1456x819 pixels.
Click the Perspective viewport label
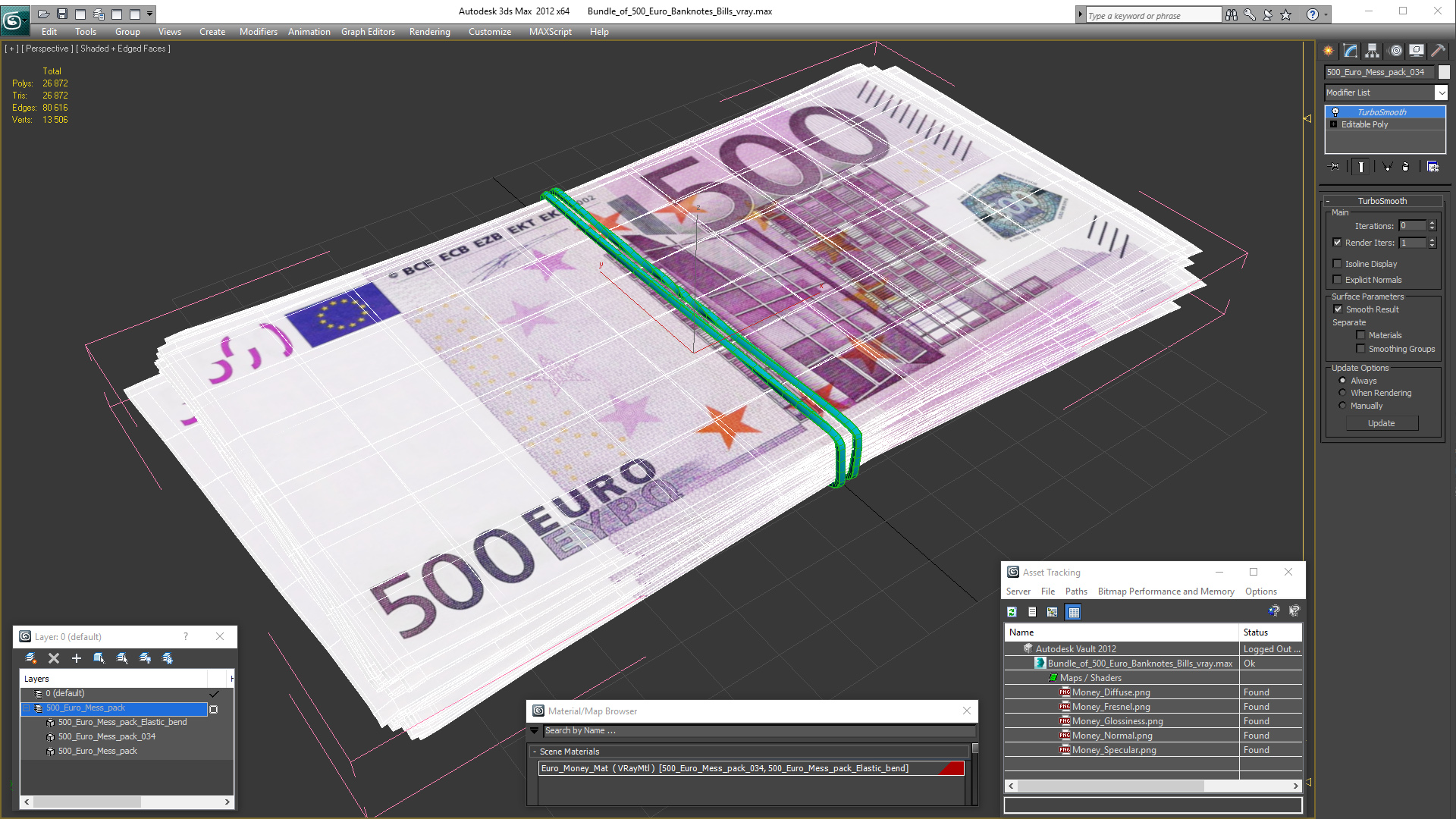47,49
